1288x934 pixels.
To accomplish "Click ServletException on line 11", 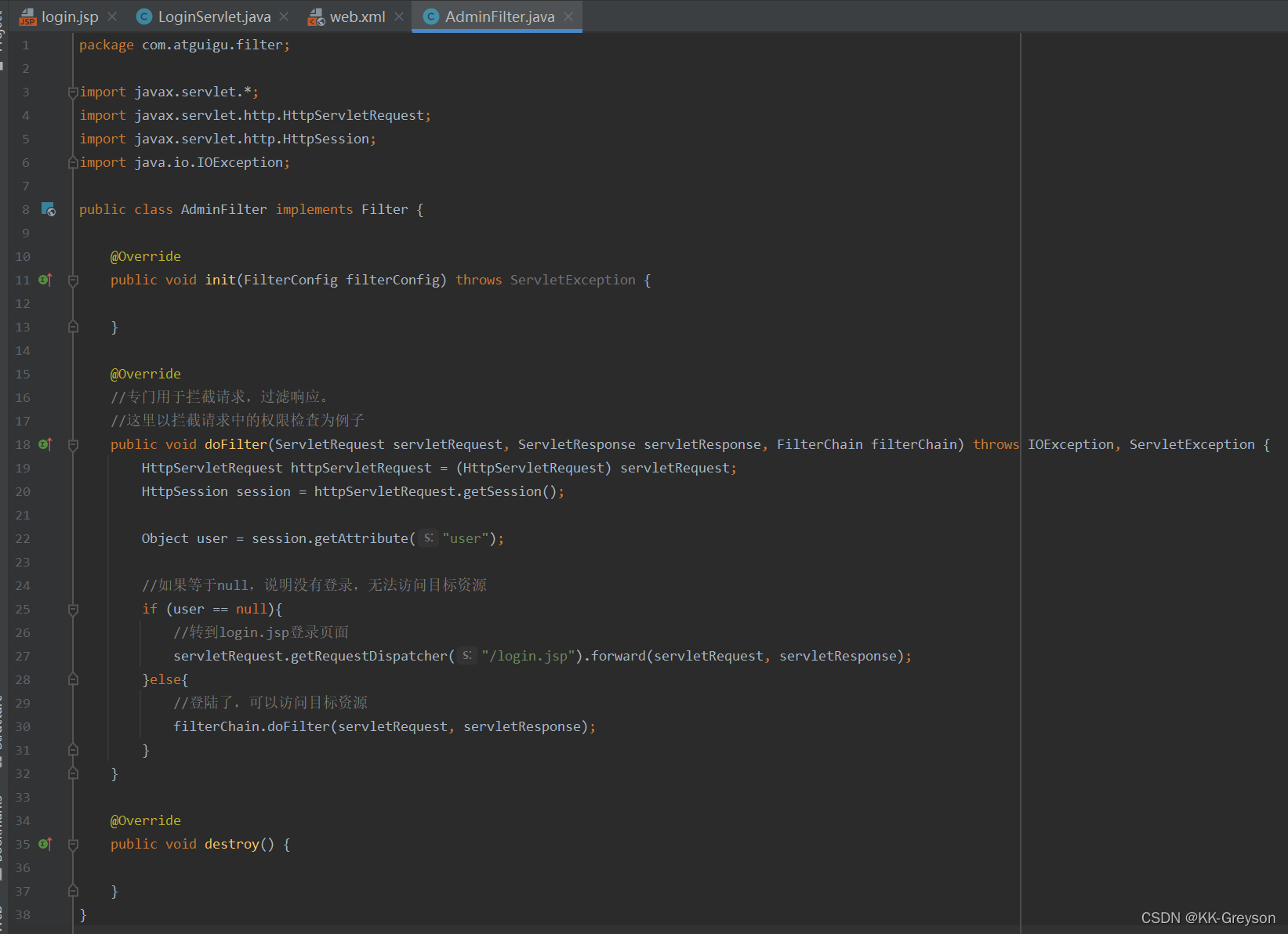I will [573, 280].
